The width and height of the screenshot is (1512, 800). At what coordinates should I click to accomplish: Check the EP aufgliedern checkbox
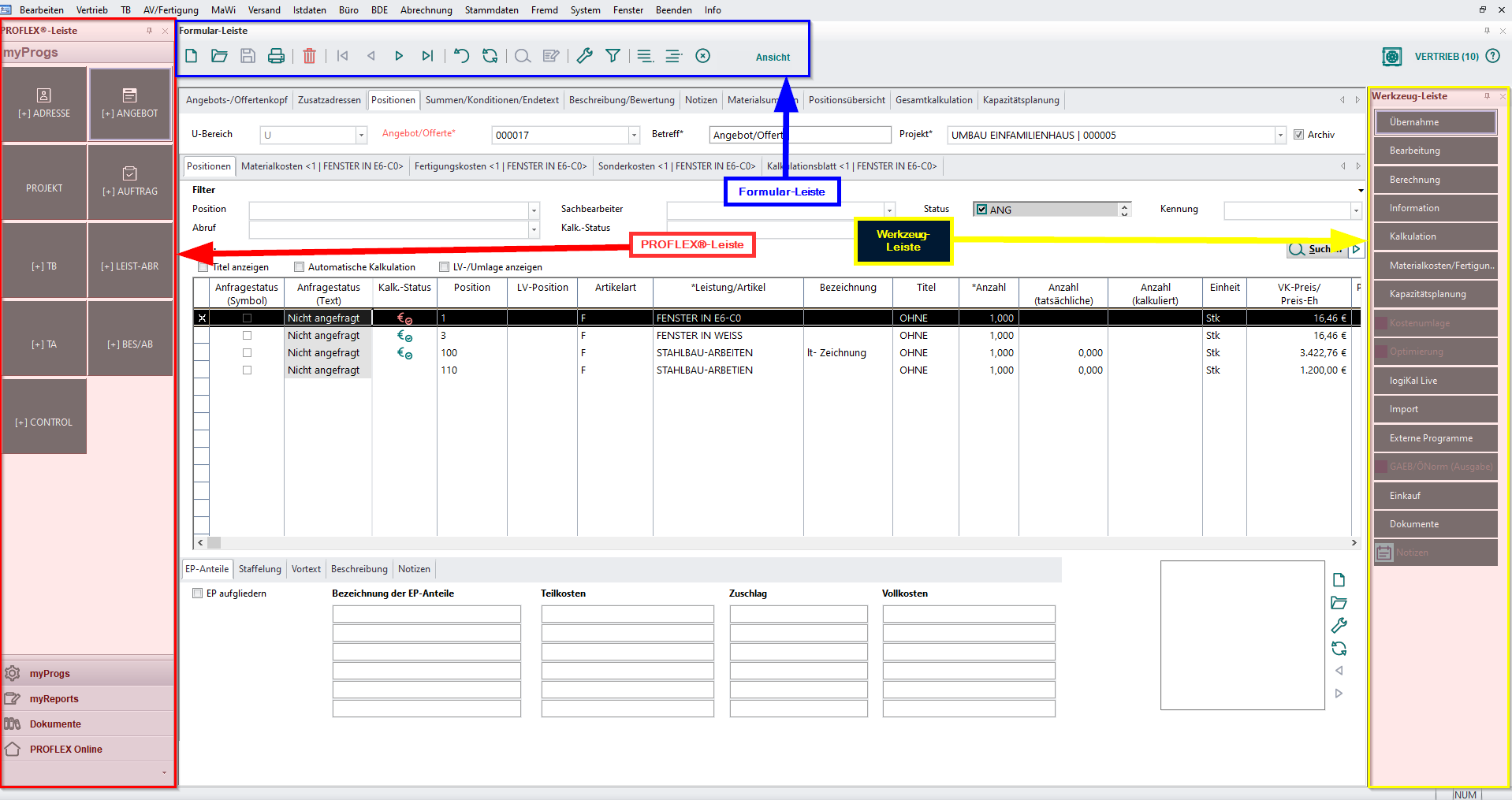pyautogui.click(x=198, y=593)
